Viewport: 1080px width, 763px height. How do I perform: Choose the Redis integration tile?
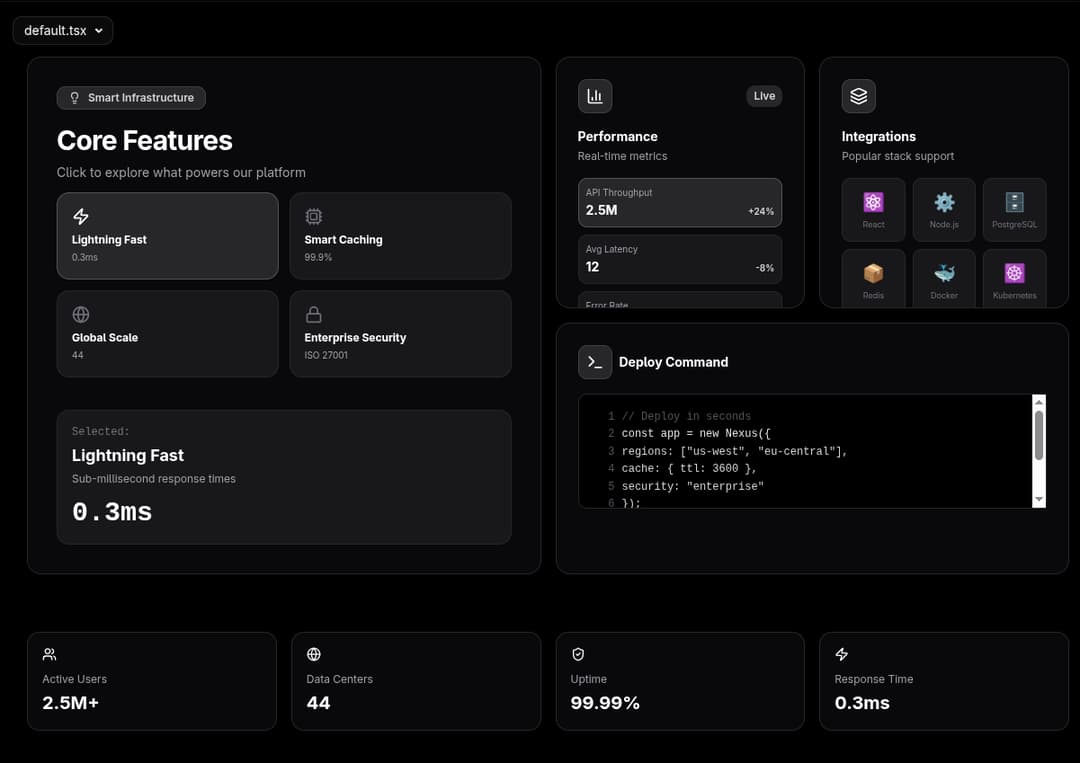click(873, 278)
